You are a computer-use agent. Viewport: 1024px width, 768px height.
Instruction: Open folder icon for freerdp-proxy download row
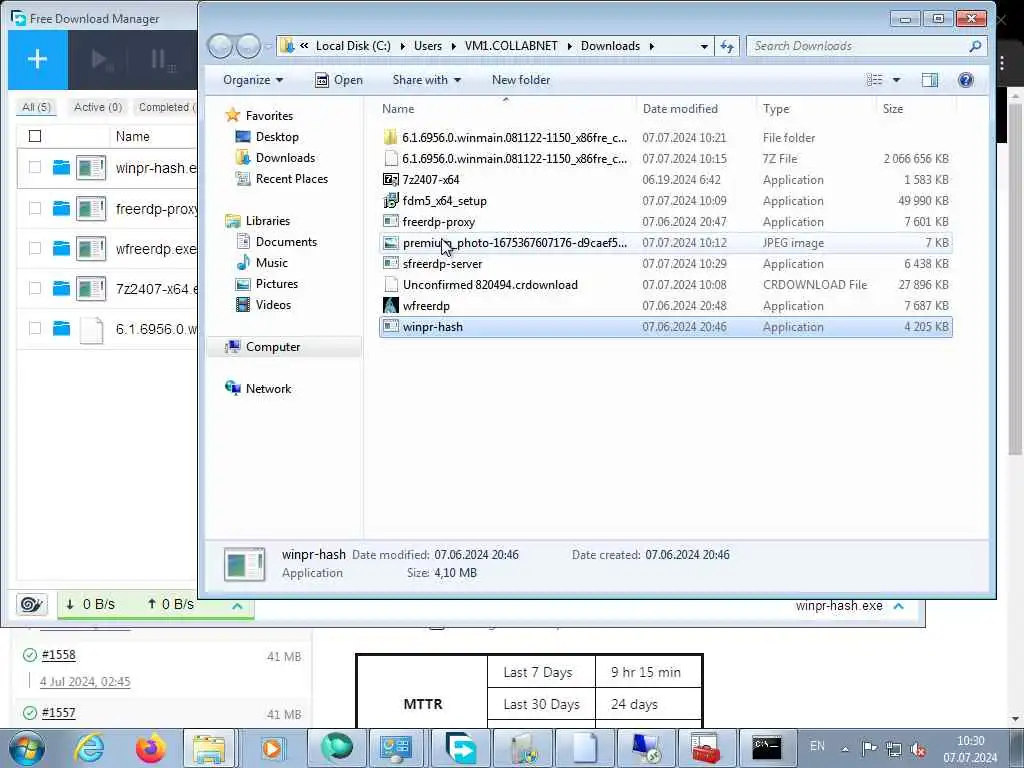point(61,208)
